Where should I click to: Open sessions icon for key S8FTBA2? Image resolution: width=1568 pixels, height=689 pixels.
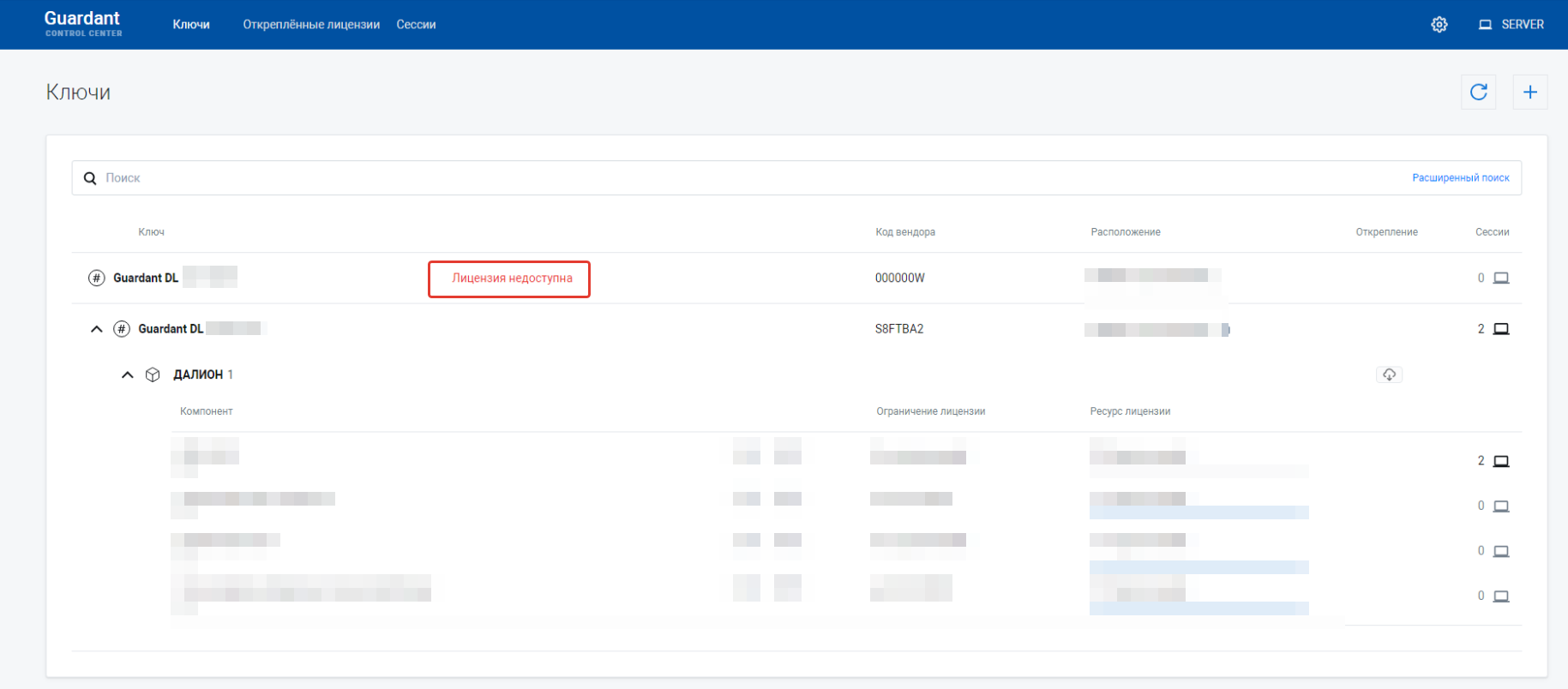pos(1501,329)
